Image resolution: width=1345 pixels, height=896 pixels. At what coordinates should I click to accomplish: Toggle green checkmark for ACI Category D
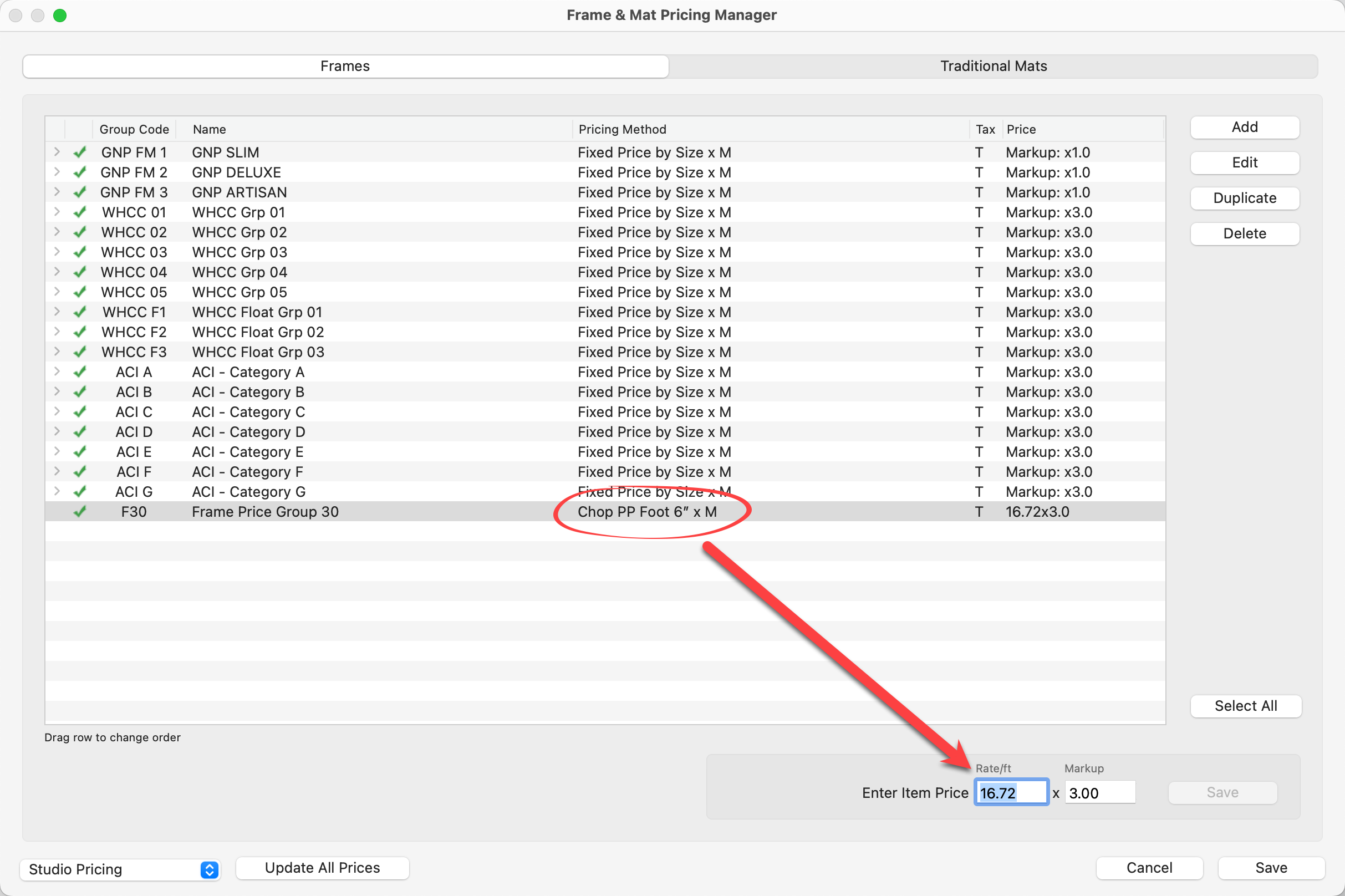[79, 432]
